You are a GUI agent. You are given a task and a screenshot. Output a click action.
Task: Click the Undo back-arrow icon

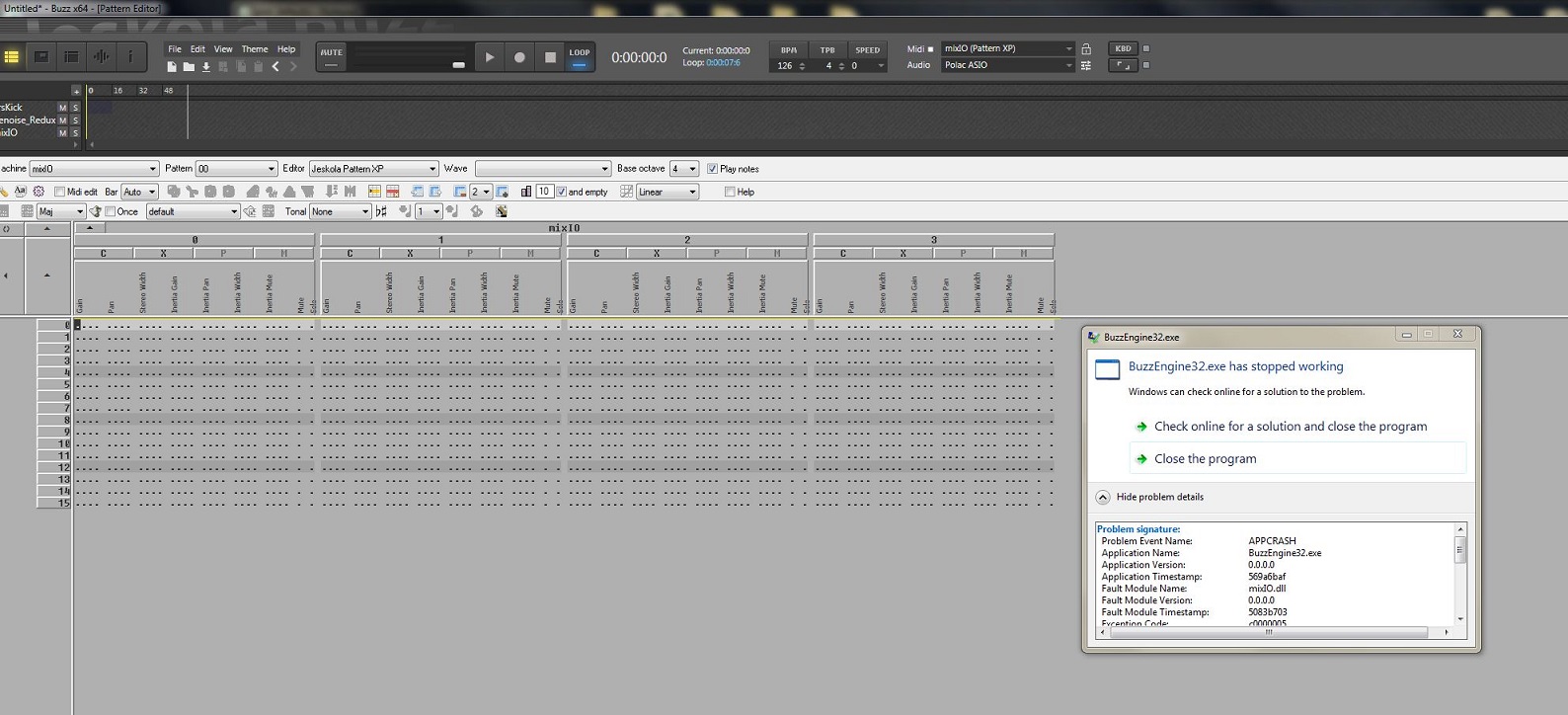coord(275,66)
